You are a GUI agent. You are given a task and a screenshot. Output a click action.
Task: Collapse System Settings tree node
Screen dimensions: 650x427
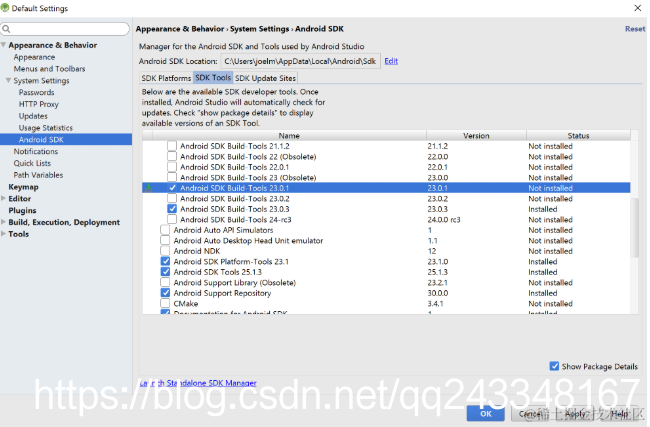tap(8, 80)
